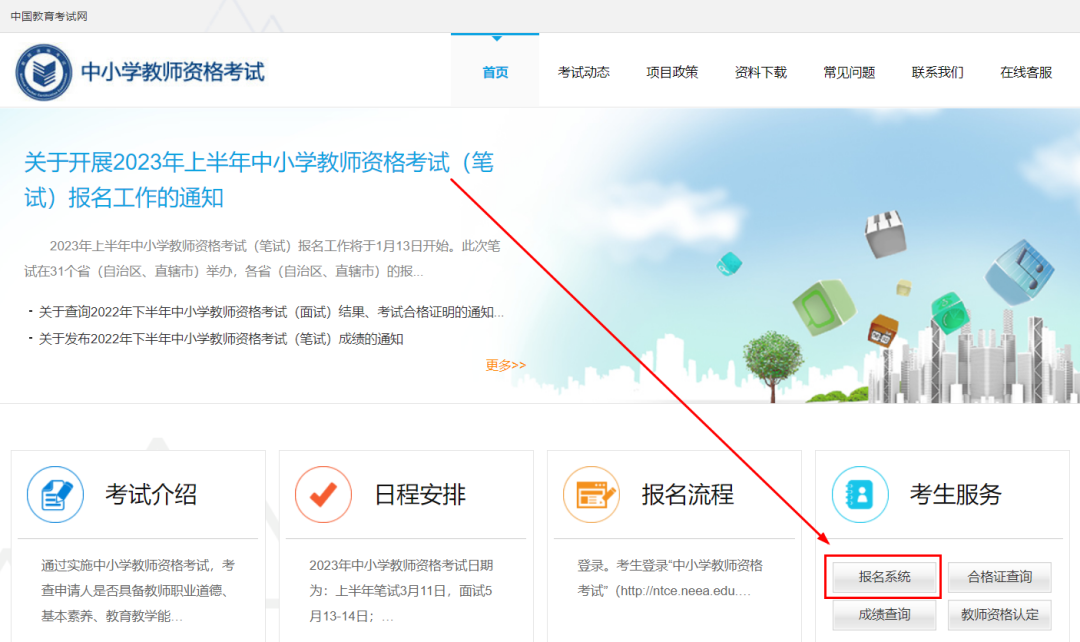Click the 考生服务 heading
The image size is (1080, 642).
coord(955,495)
